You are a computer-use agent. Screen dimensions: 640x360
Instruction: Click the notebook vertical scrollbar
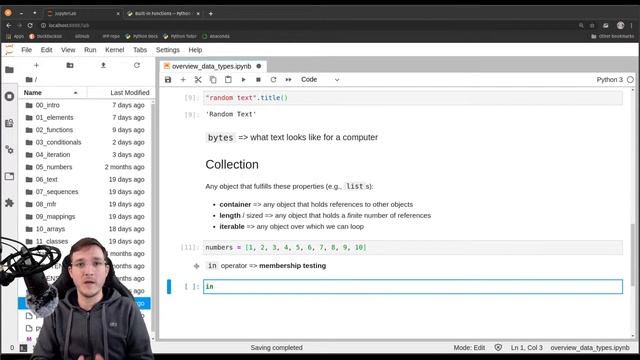tap(633, 255)
